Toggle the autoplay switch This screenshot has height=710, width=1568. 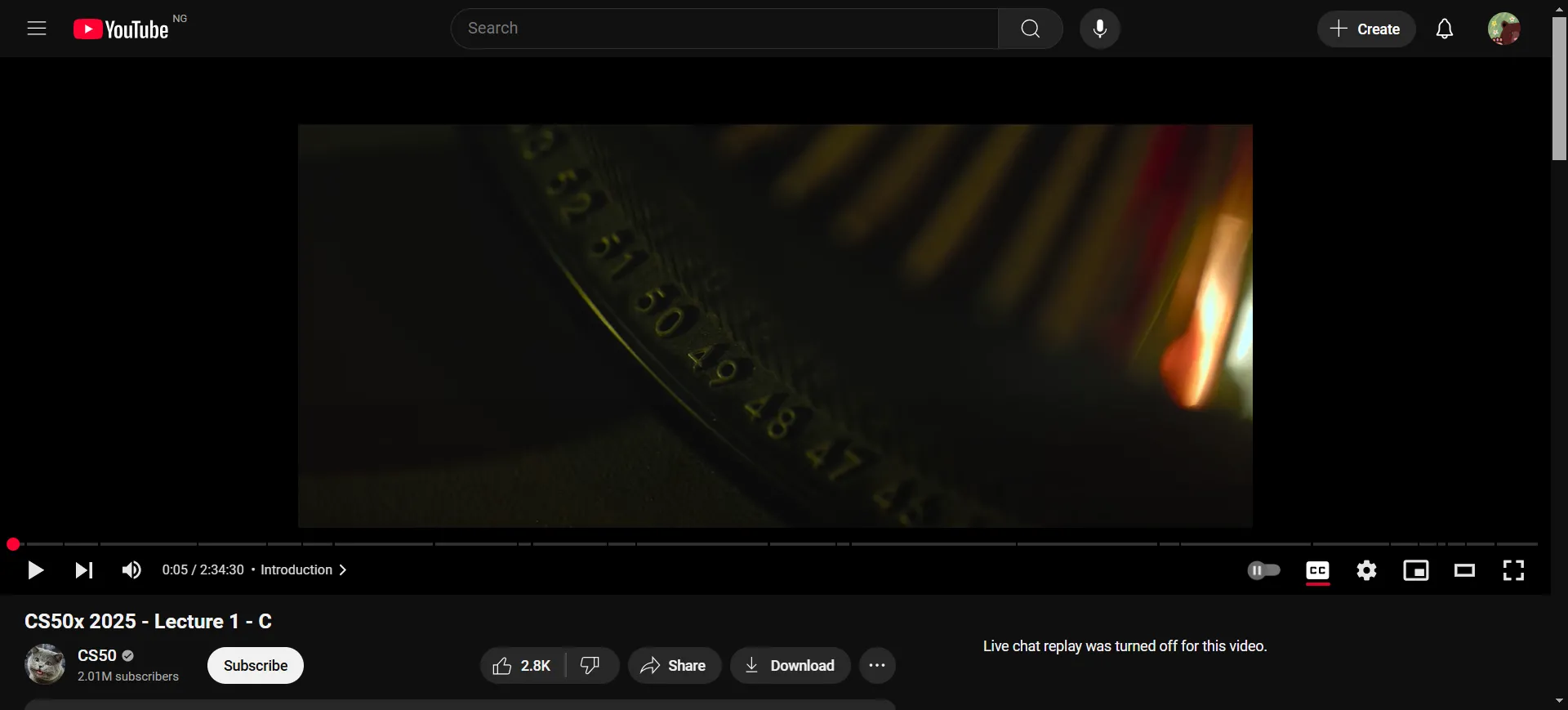tap(1263, 570)
